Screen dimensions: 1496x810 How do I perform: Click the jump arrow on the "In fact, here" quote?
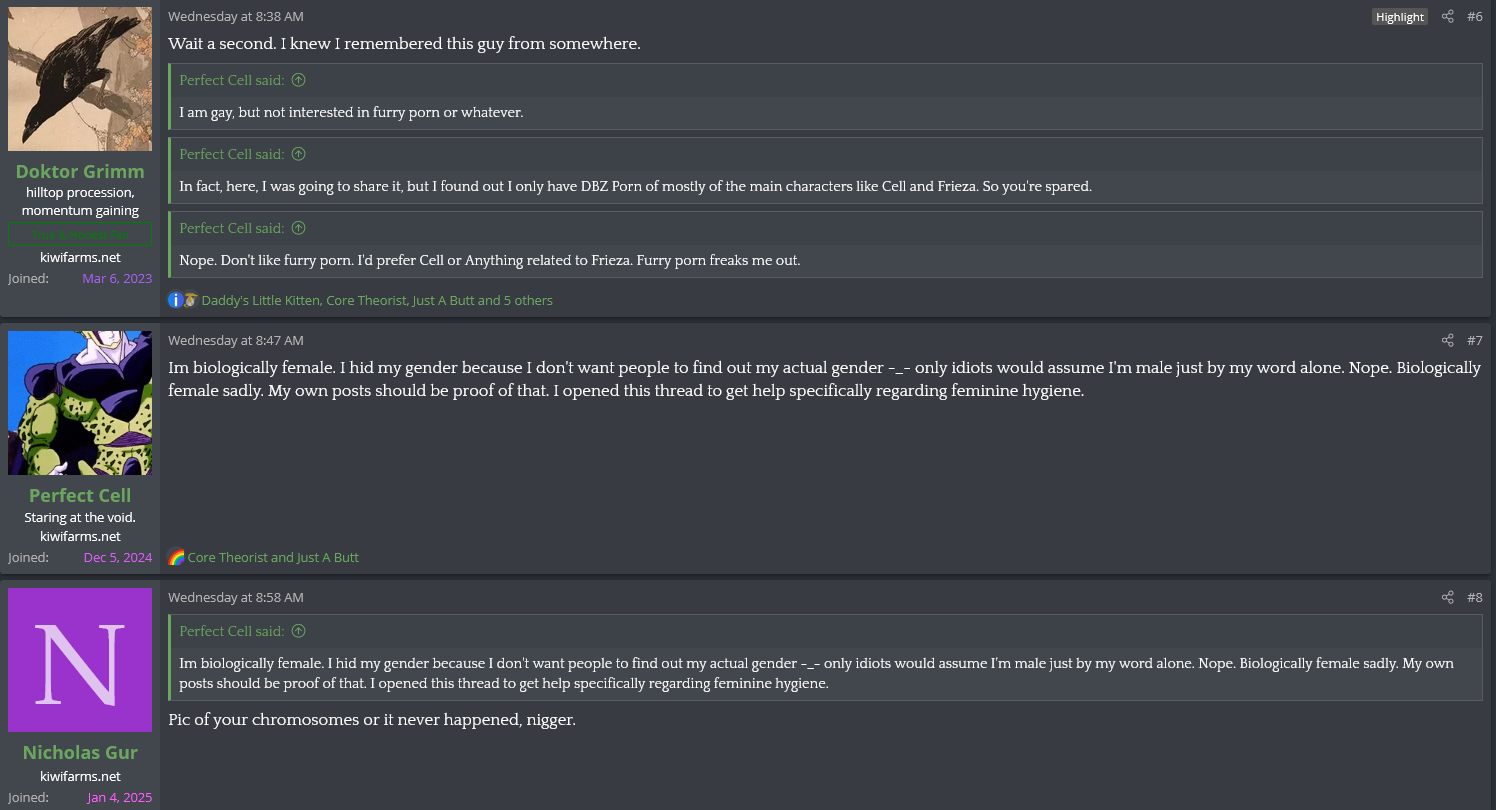tap(298, 154)
